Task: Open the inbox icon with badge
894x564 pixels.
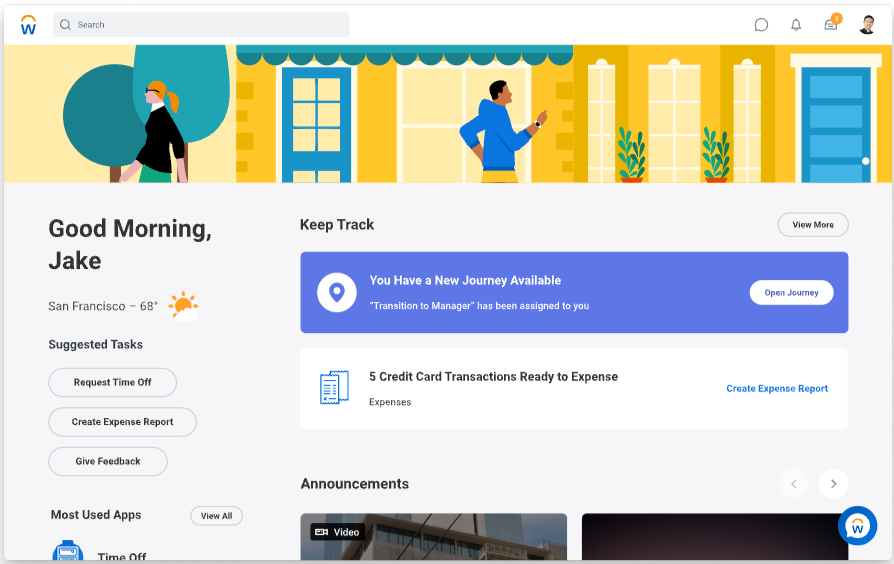Action: (832, 23)
